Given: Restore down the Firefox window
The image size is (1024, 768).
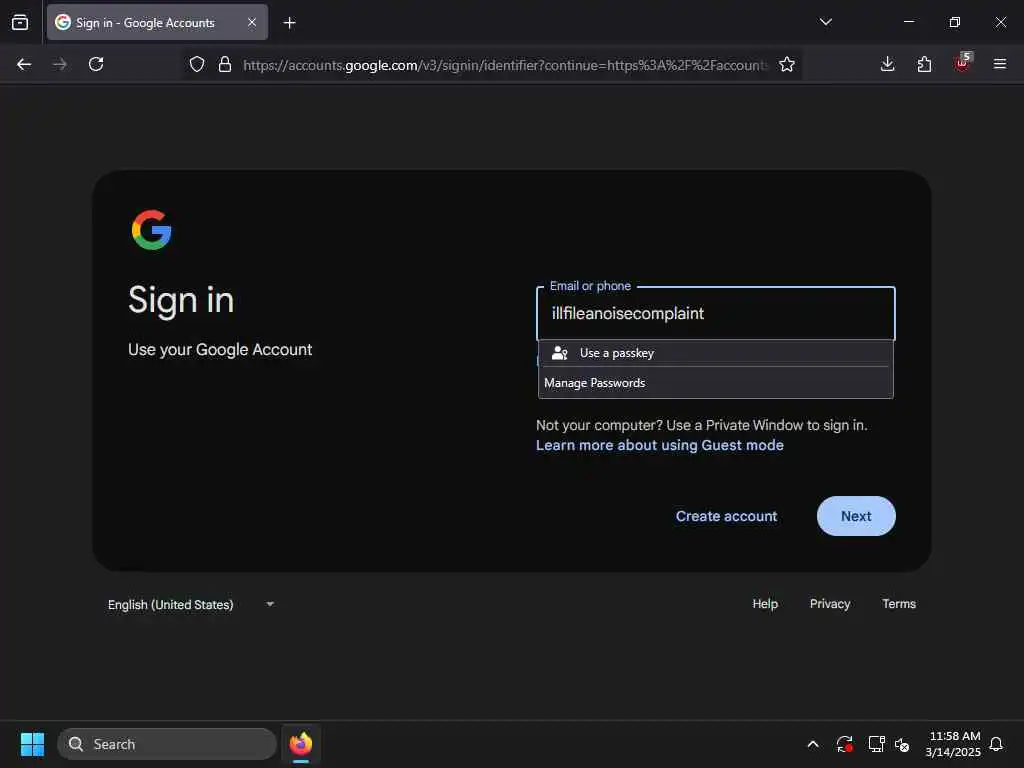Looking at the screenshot, I should pyautogui.click(x=954, y=22).
